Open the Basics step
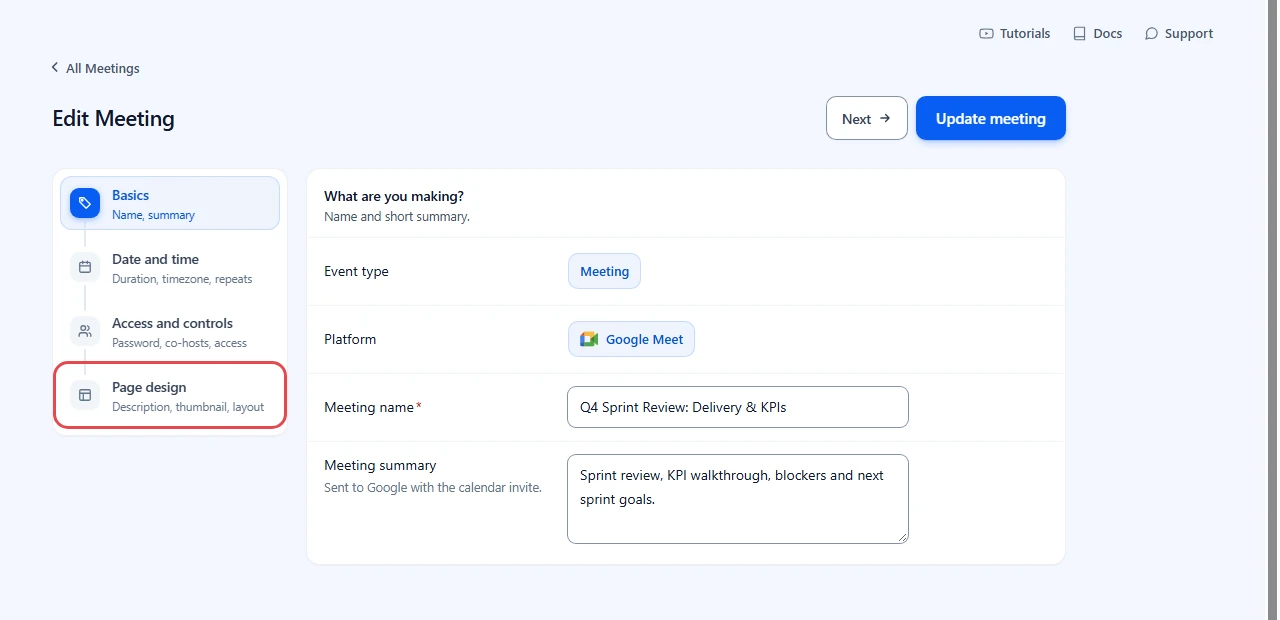Viewport: 1280px width, 620px height. click(x=170, y=203)
